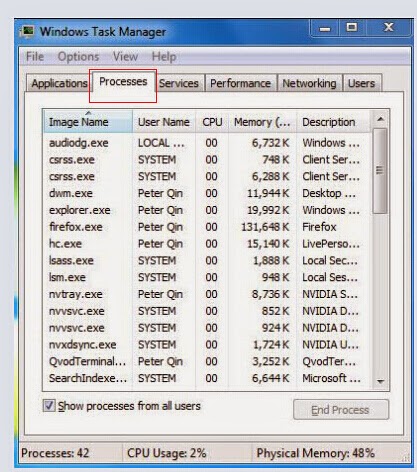Select the SearchIndexe... process row
The height and width of the screenshot is (472, 417).
207,378
